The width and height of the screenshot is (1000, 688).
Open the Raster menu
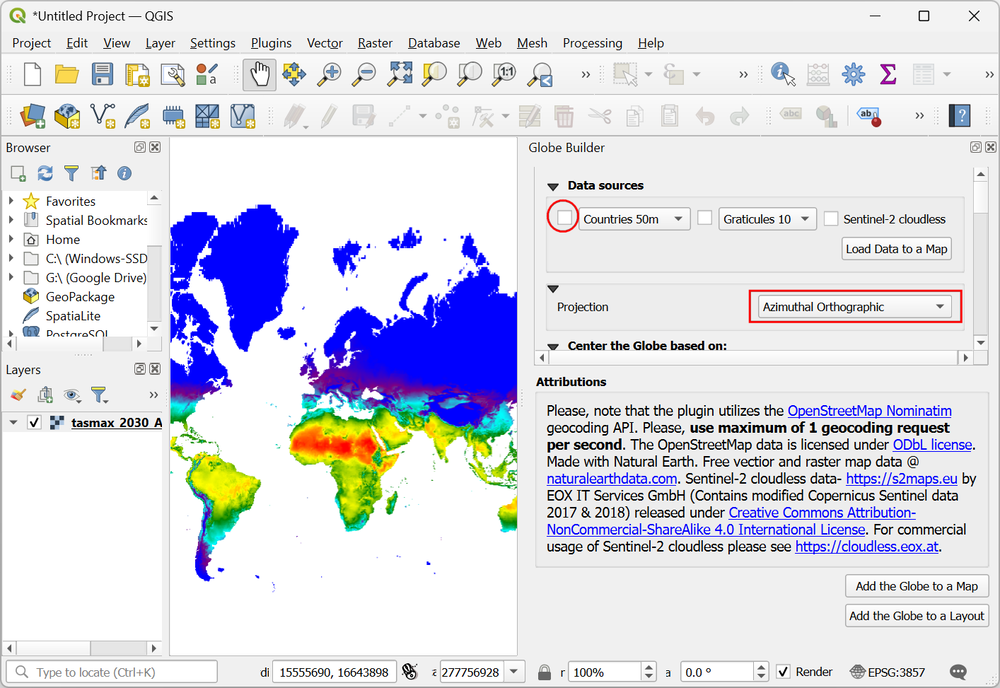coord(375,43)
